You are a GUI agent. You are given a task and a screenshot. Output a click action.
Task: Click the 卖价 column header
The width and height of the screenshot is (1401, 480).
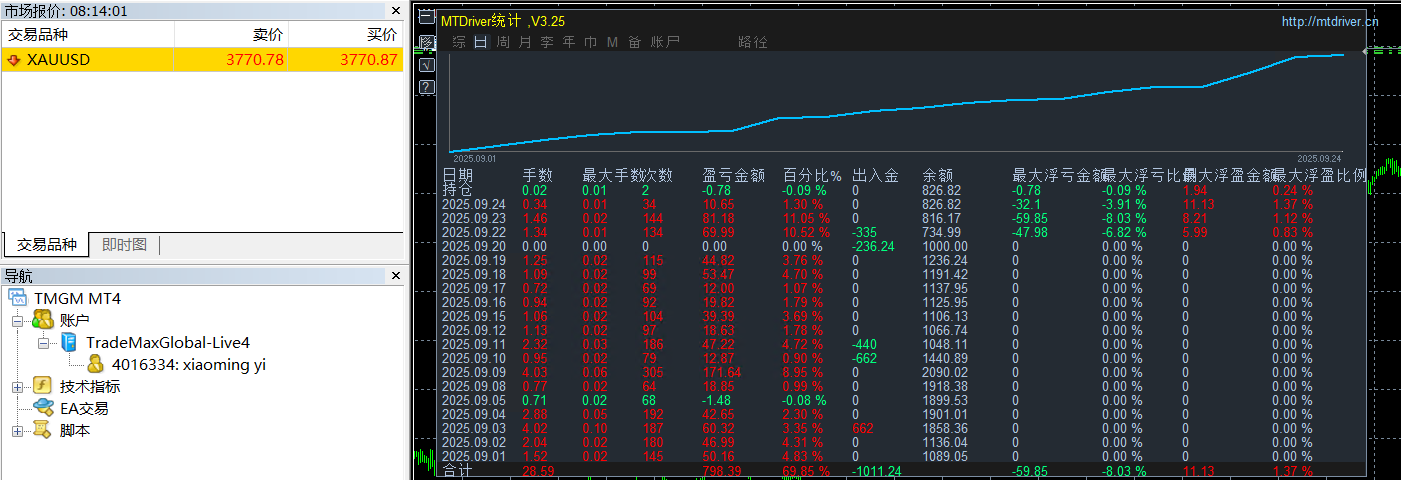pyautogui.click(x=268, y=34)
